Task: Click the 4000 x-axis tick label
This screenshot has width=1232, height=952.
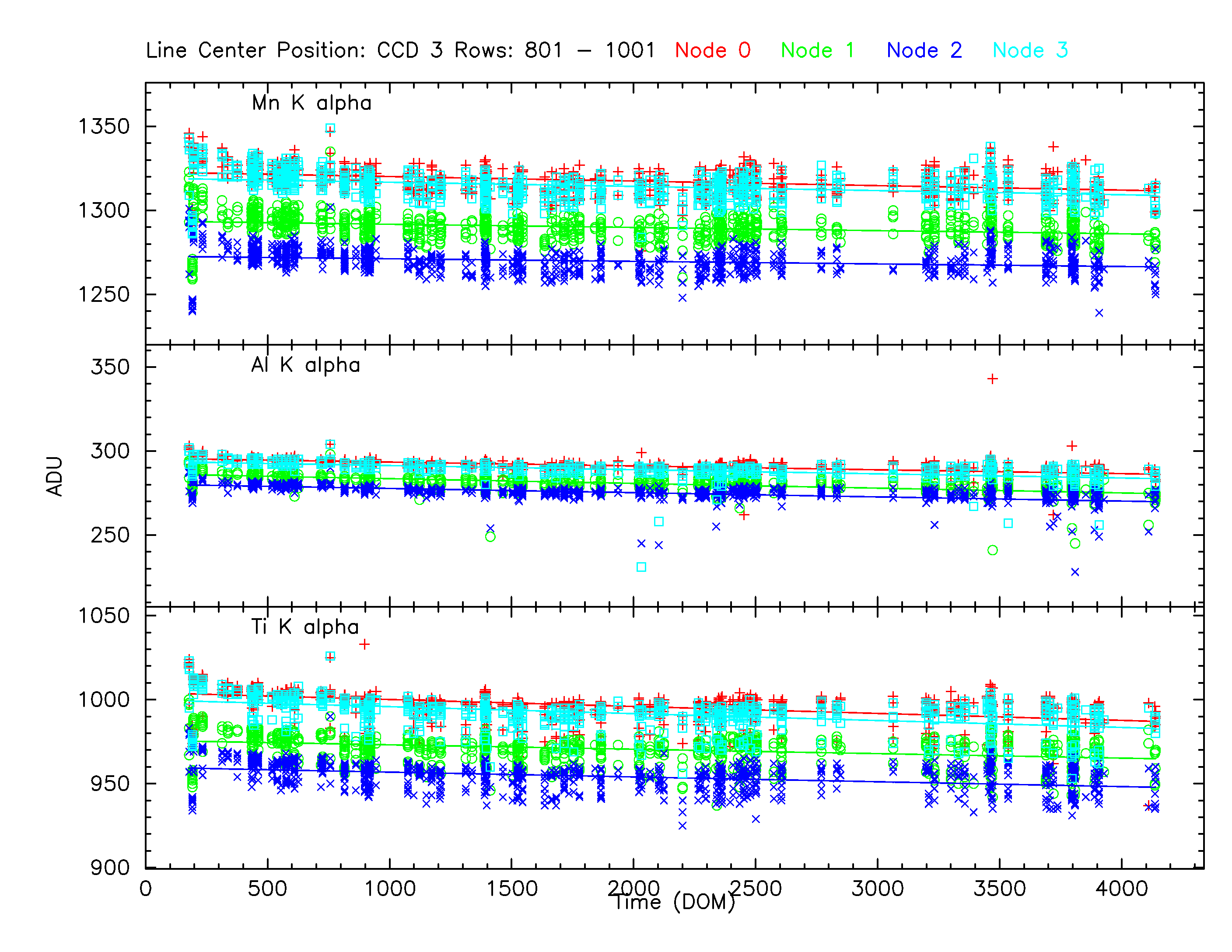Action: coord(1121,889)
